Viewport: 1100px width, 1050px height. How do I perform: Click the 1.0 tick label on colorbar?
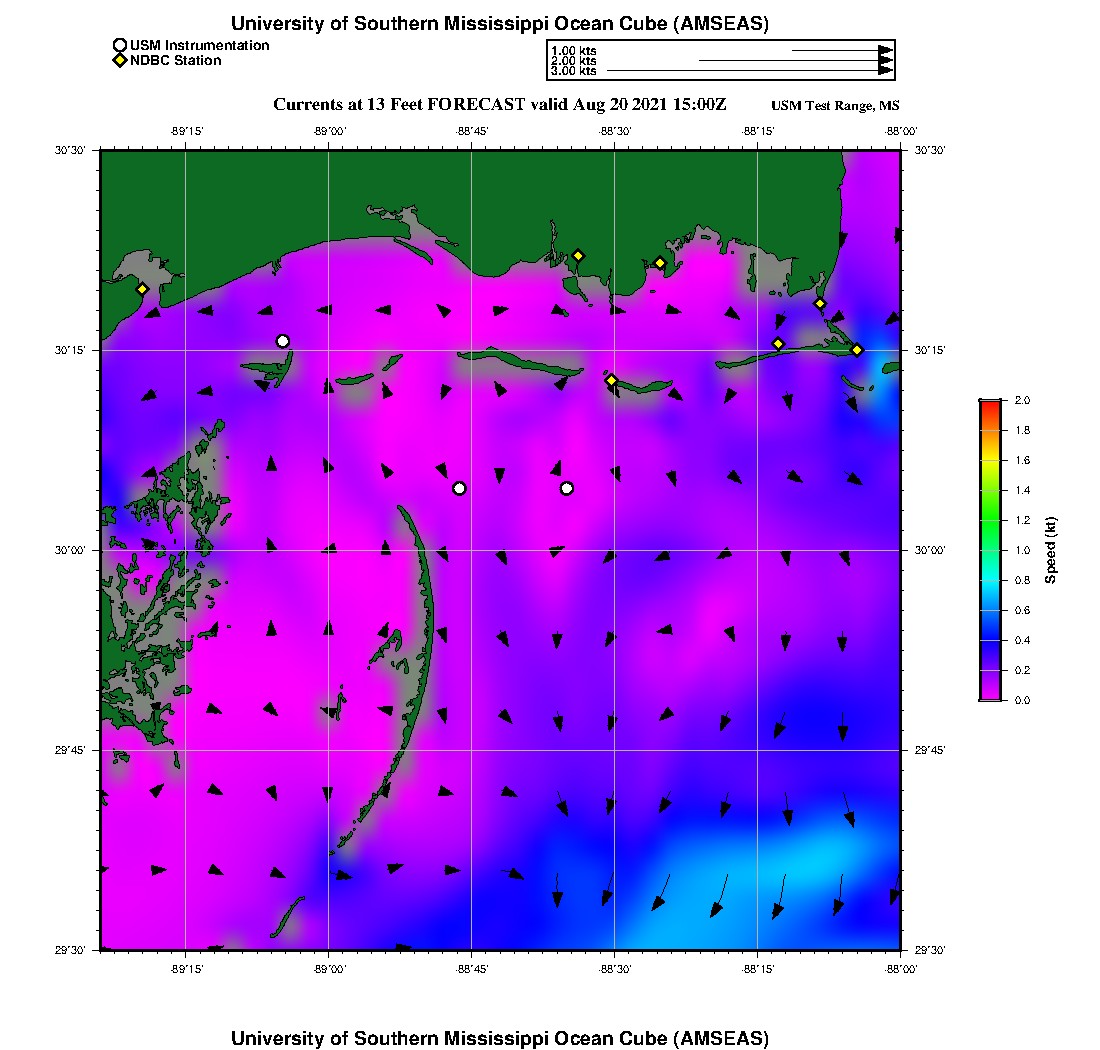tap(1022, 550)
